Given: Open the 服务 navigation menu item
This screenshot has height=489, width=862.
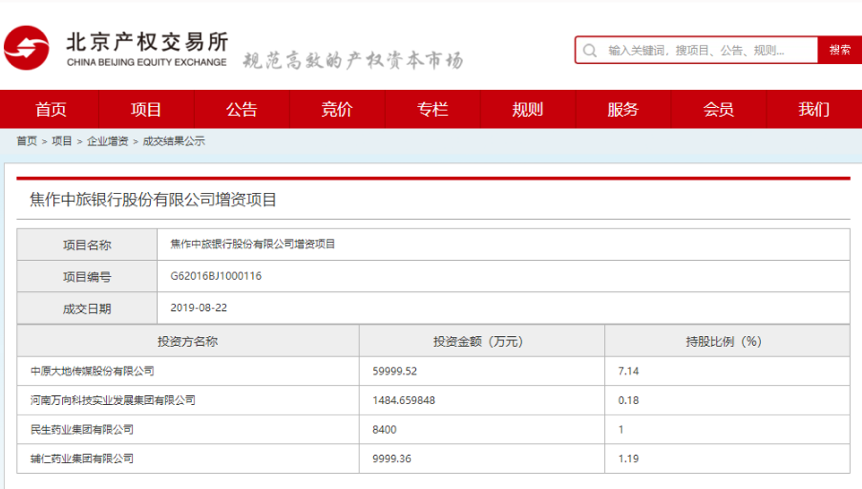Looking at the screenshot, I should click(x=623, y=109).
